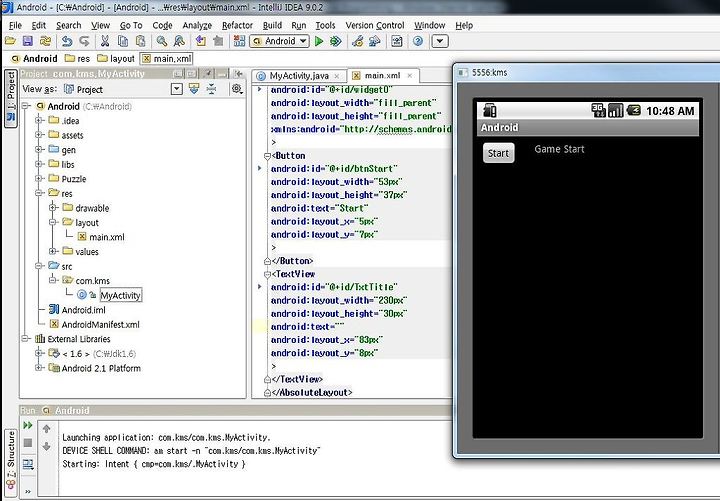720x501 pixels.
Task: Open the Settings wrench icon
Action: pyautogui.click(x=357, y=41)
